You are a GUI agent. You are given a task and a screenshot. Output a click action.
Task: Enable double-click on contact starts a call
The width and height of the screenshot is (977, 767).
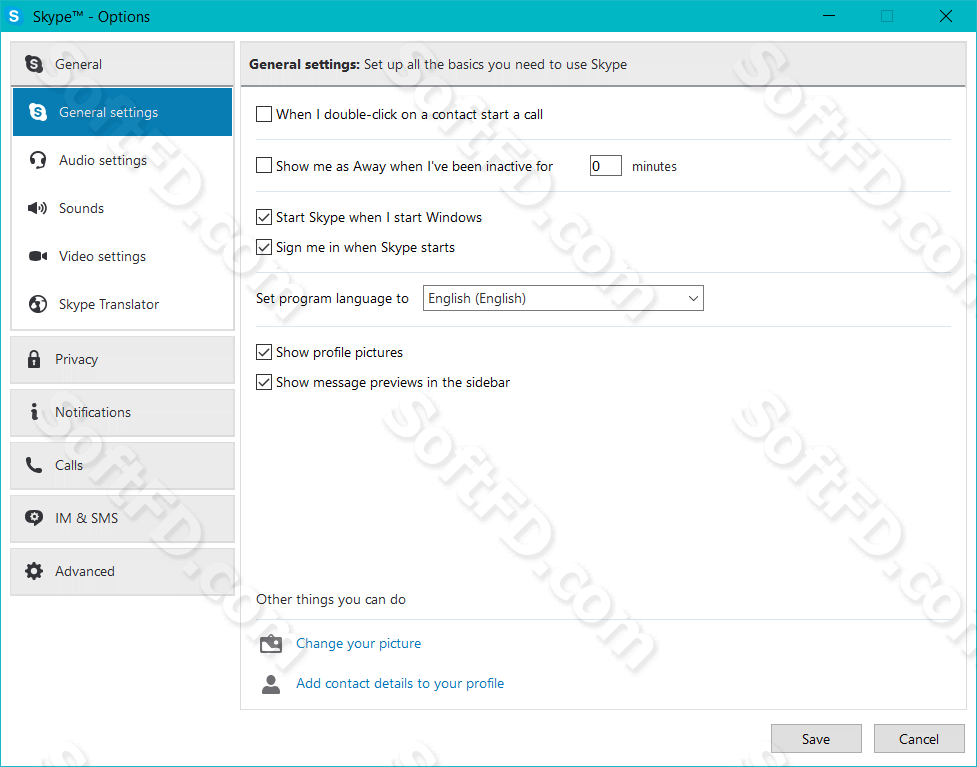(264, 114)
